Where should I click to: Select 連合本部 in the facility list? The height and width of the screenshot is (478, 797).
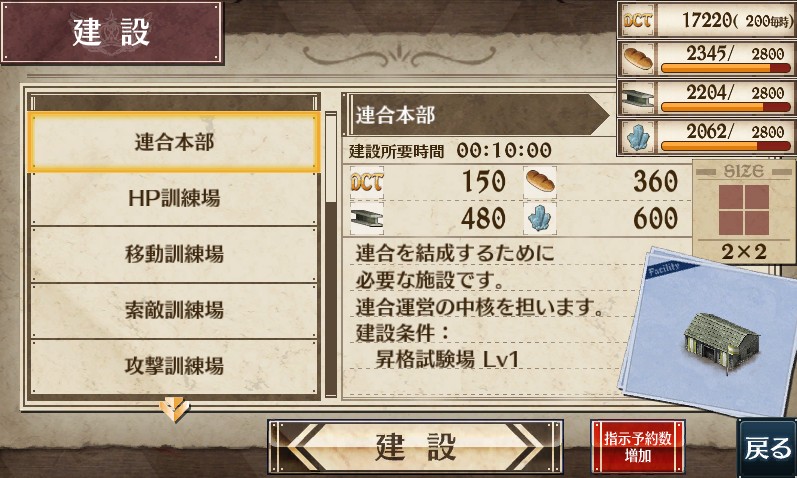pyautogui.click(x=174, y=142)
